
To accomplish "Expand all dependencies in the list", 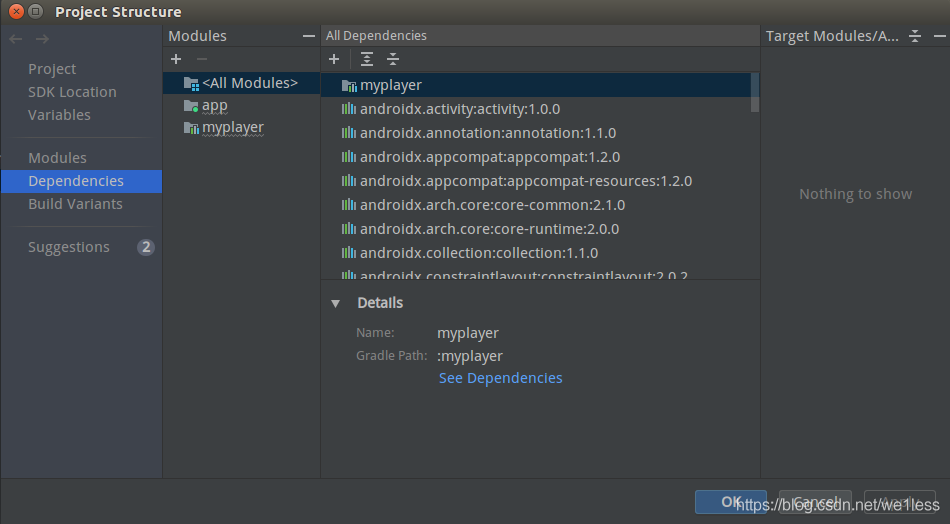I will [x=367, y=59].
